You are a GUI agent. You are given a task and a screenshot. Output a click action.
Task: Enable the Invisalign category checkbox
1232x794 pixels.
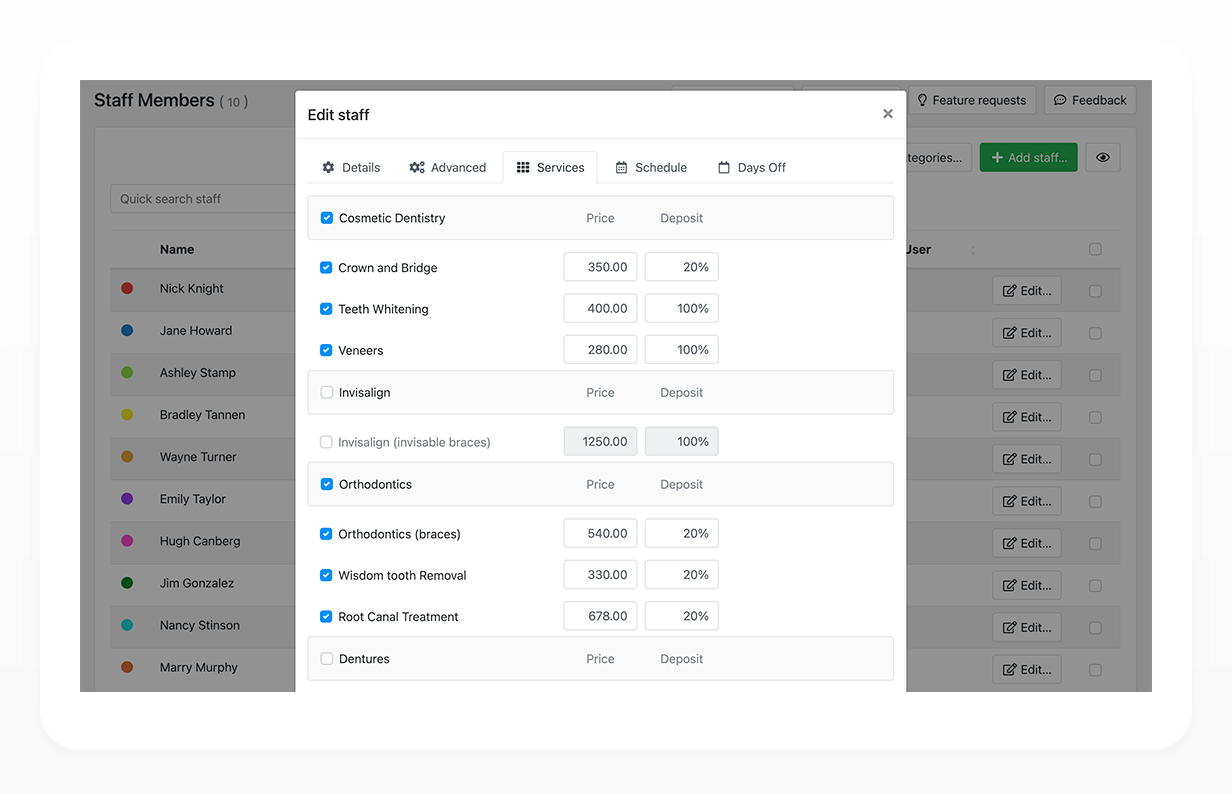pyautogui.click(x=327, y=393)
